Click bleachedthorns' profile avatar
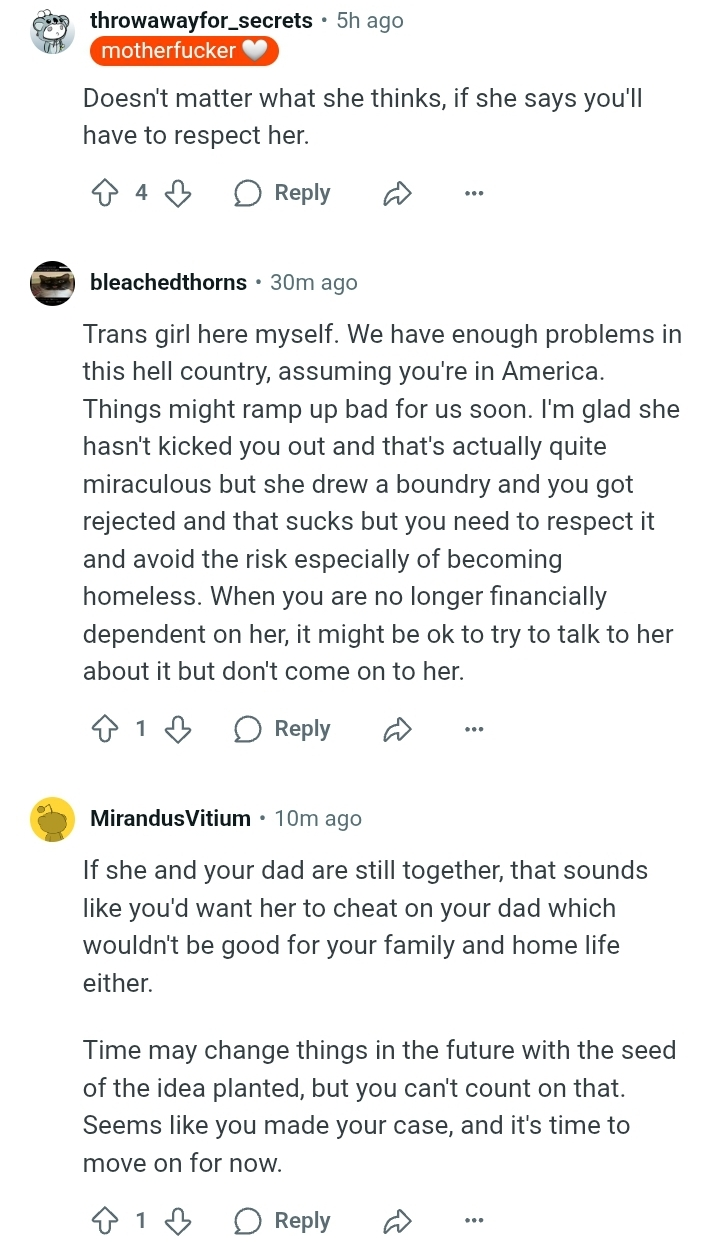Image resolution: width=719 pixels, height=1243 pixels. [53, 283]
